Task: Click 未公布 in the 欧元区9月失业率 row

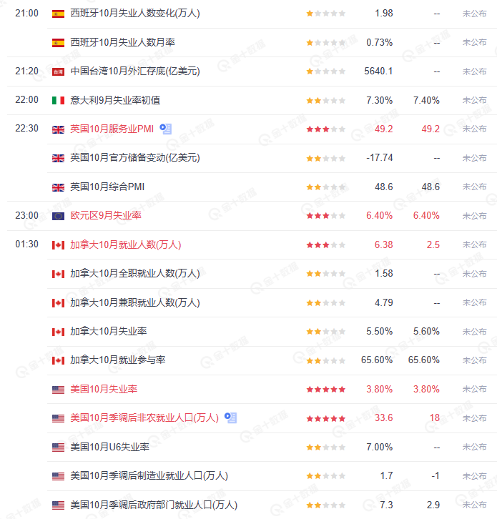Action: (x=474, y=216)
